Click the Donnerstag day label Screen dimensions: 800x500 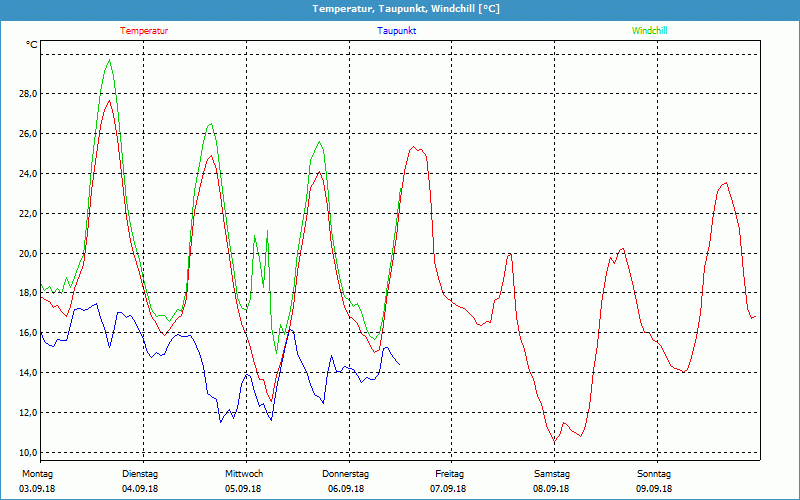click(345, 474)
